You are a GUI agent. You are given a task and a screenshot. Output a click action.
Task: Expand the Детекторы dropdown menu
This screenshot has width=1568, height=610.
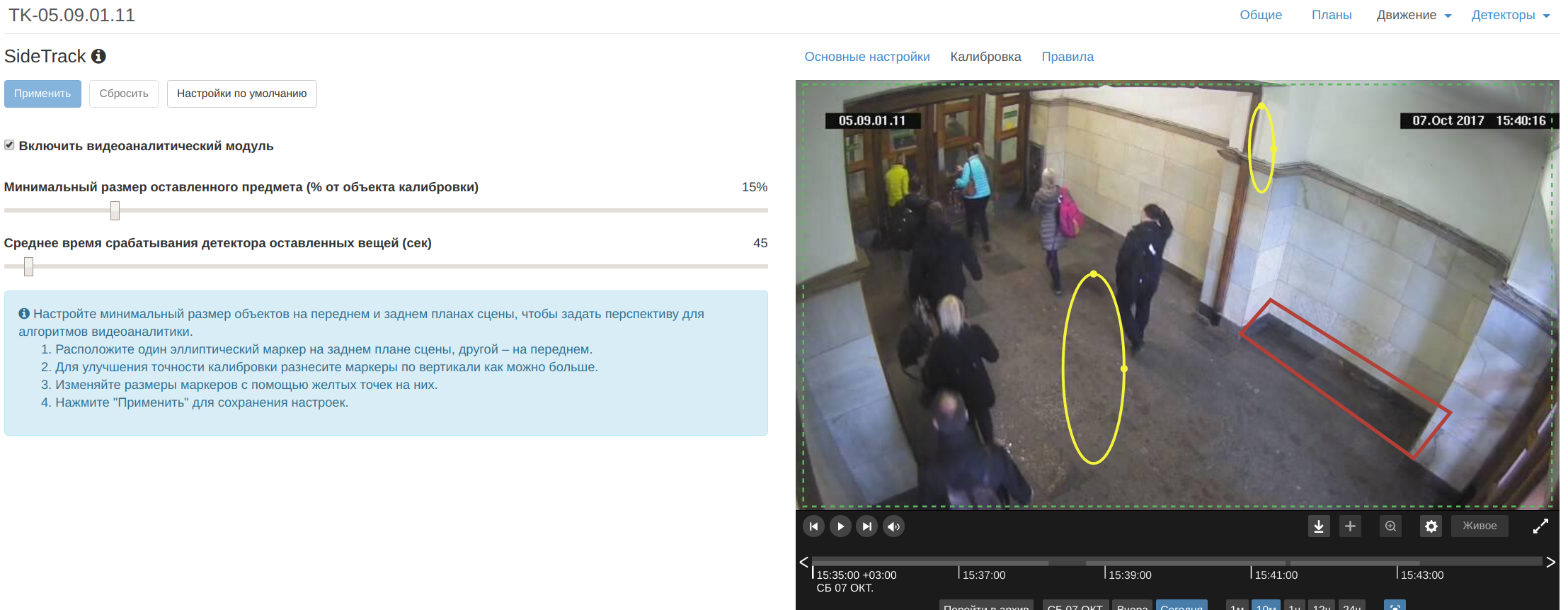[1511, 15]
